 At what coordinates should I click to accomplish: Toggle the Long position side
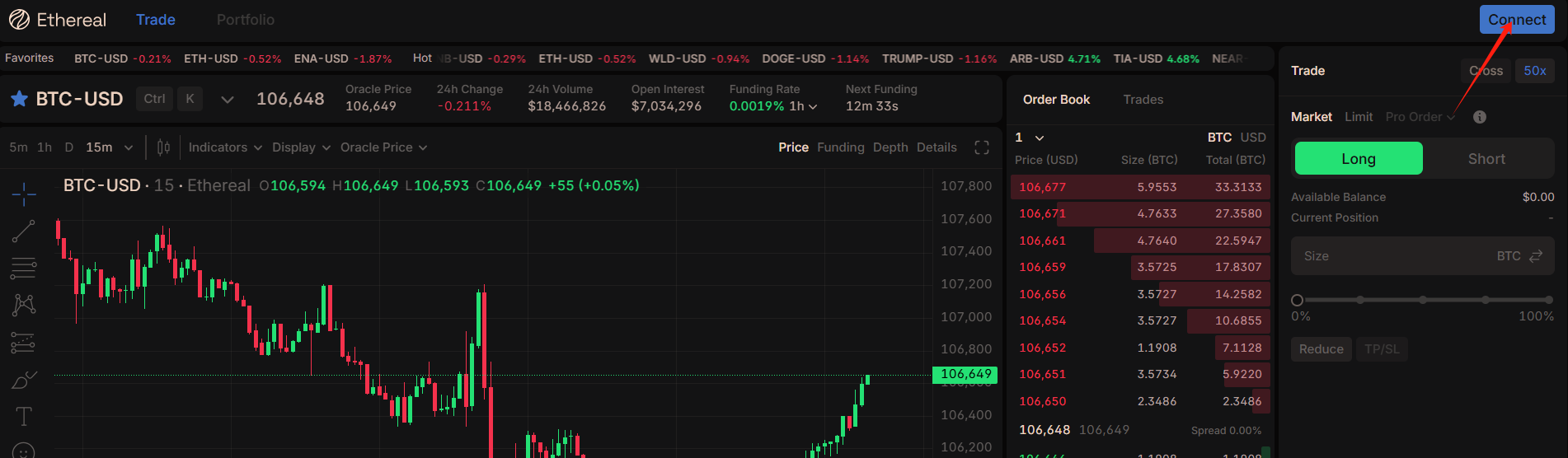[x=1358, y=158]
